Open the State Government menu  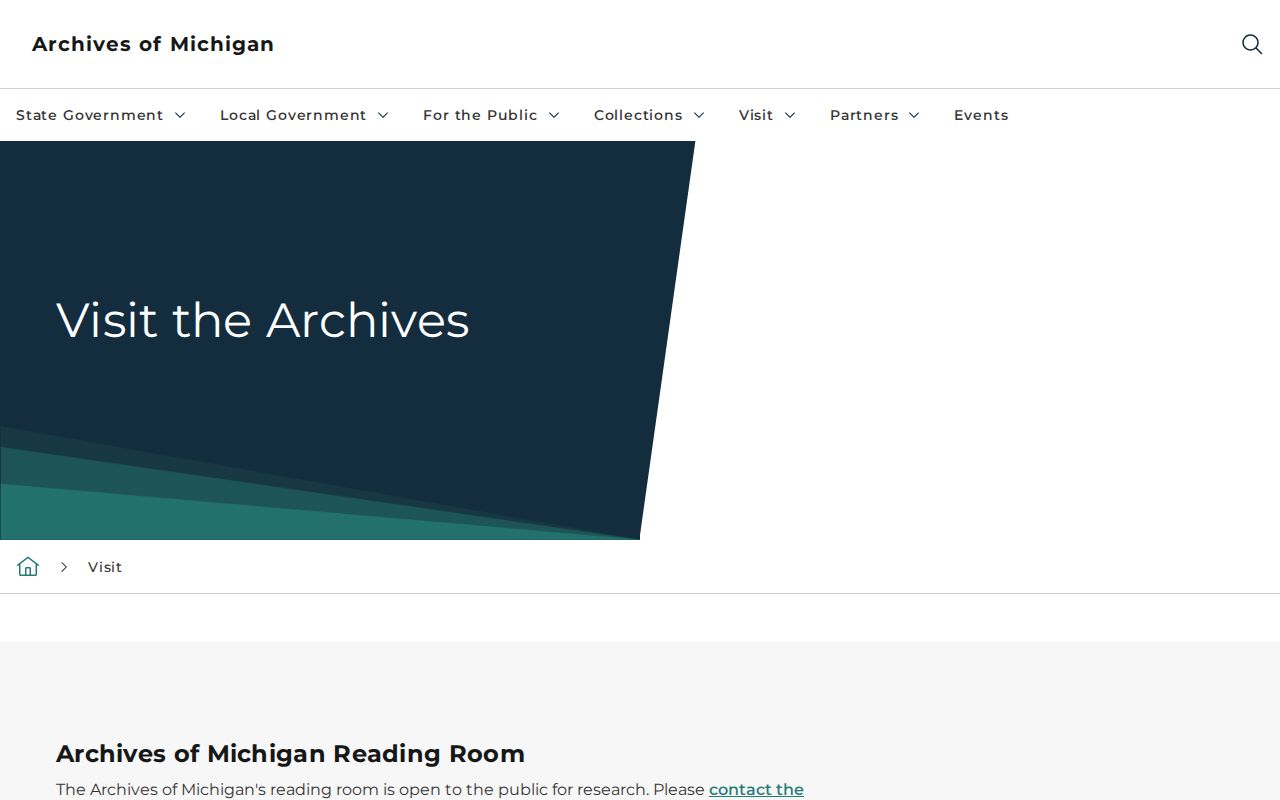pyautogui.click(x=89, y=115)
